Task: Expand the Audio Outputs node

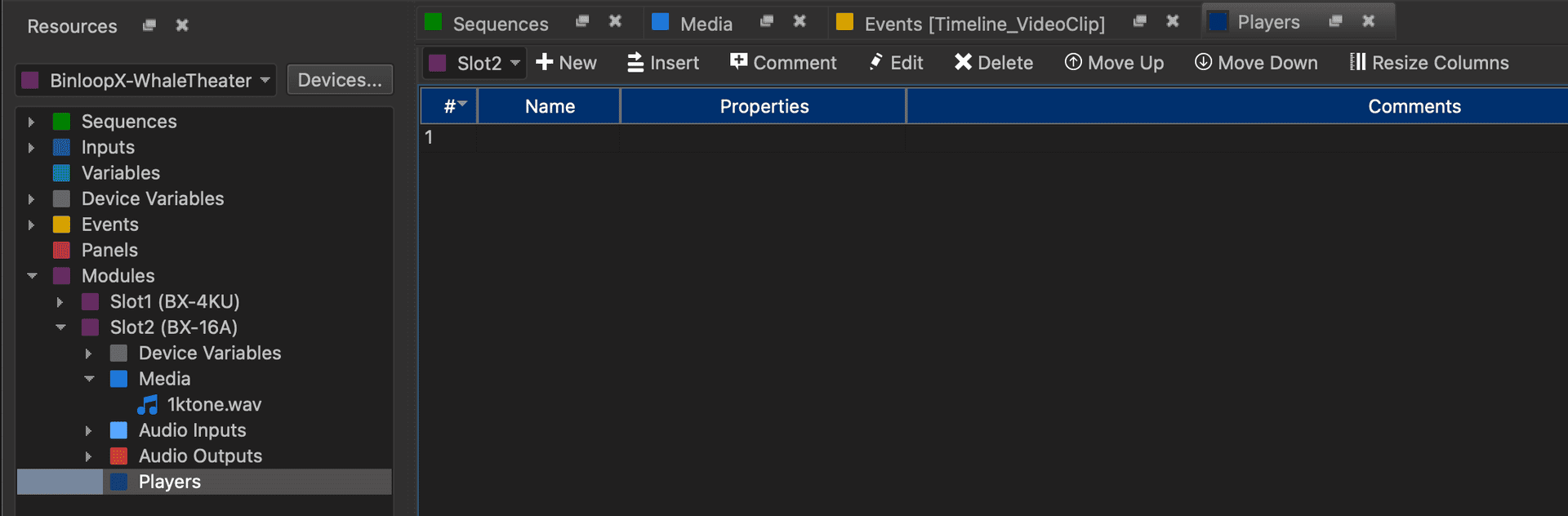Action: pos(88,456)
